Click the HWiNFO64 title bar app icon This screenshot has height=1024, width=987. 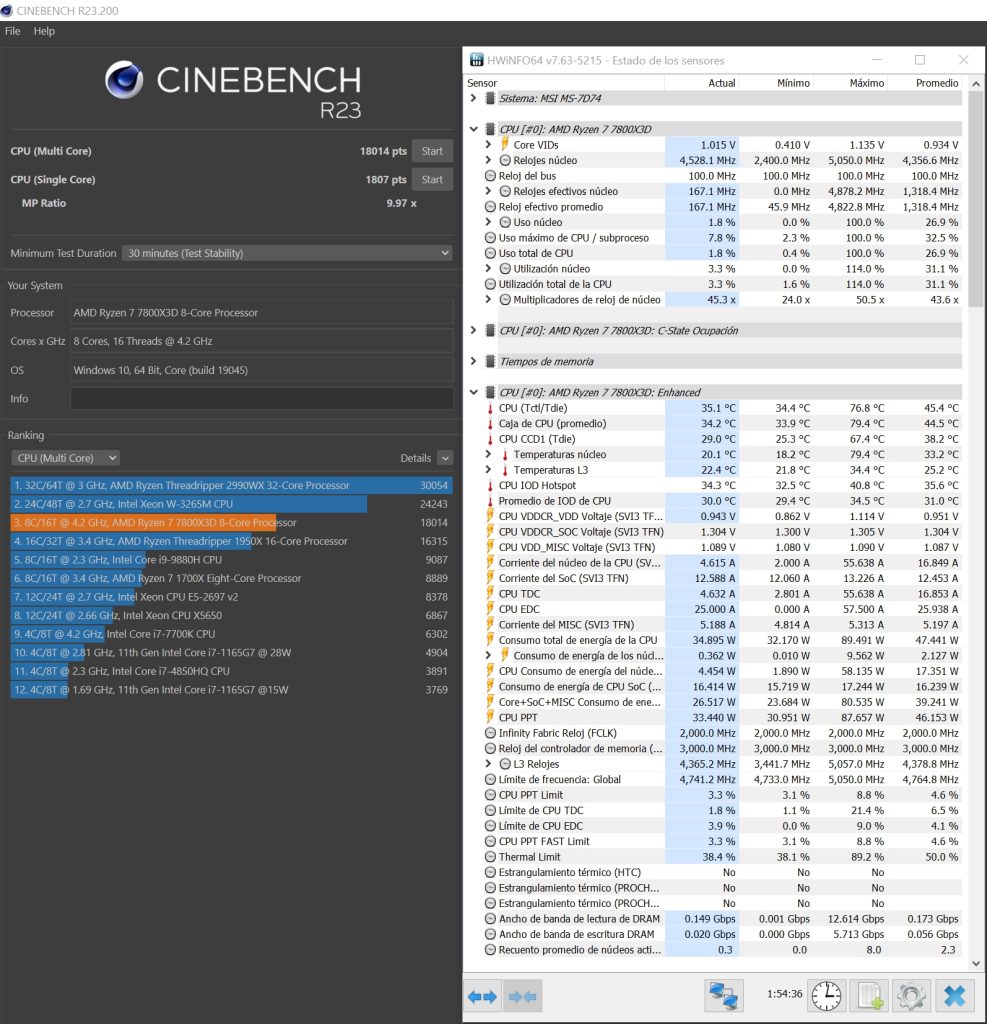coord(477,60)
